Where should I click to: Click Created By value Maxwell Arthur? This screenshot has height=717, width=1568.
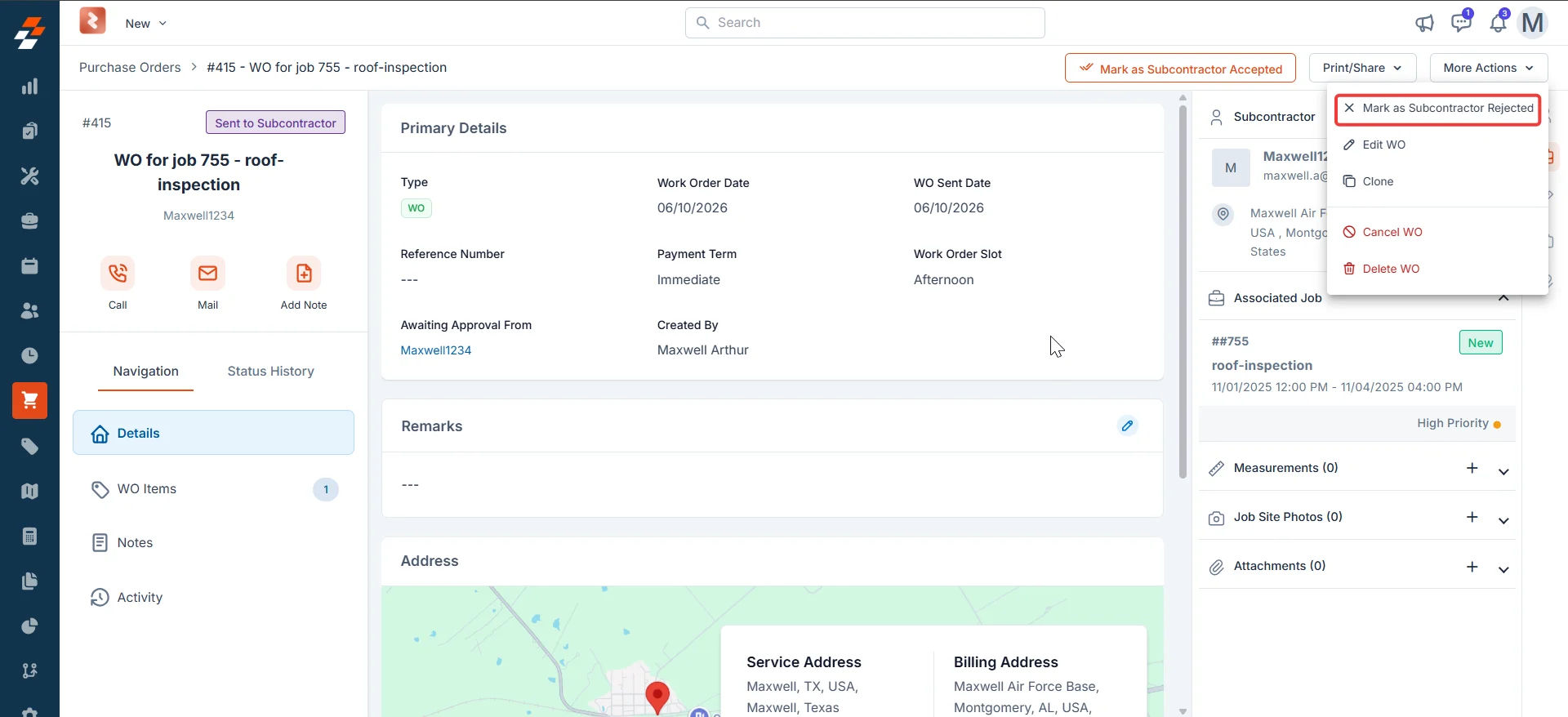(x=702, y=350)
